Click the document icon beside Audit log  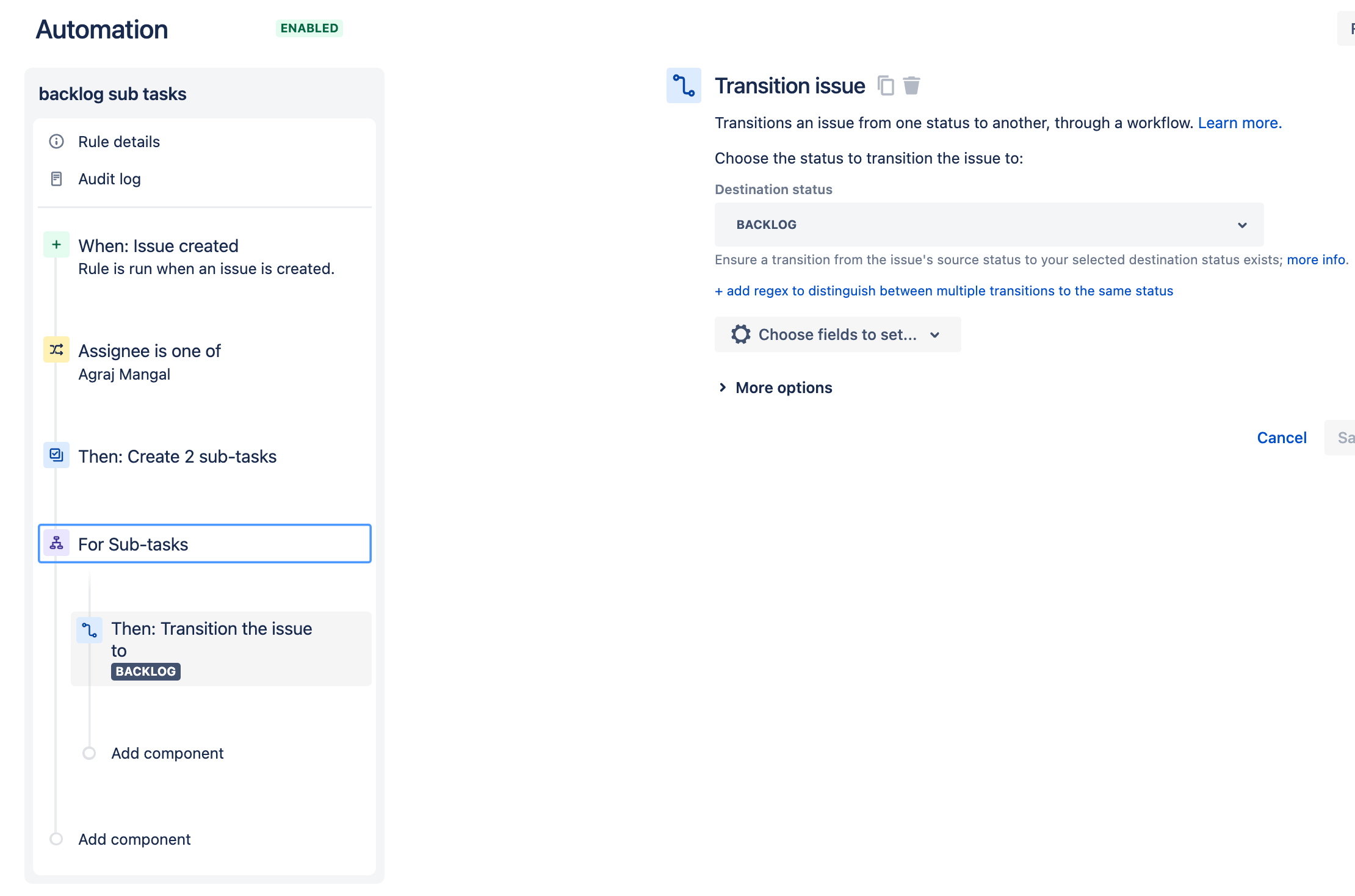coord(56,178)
